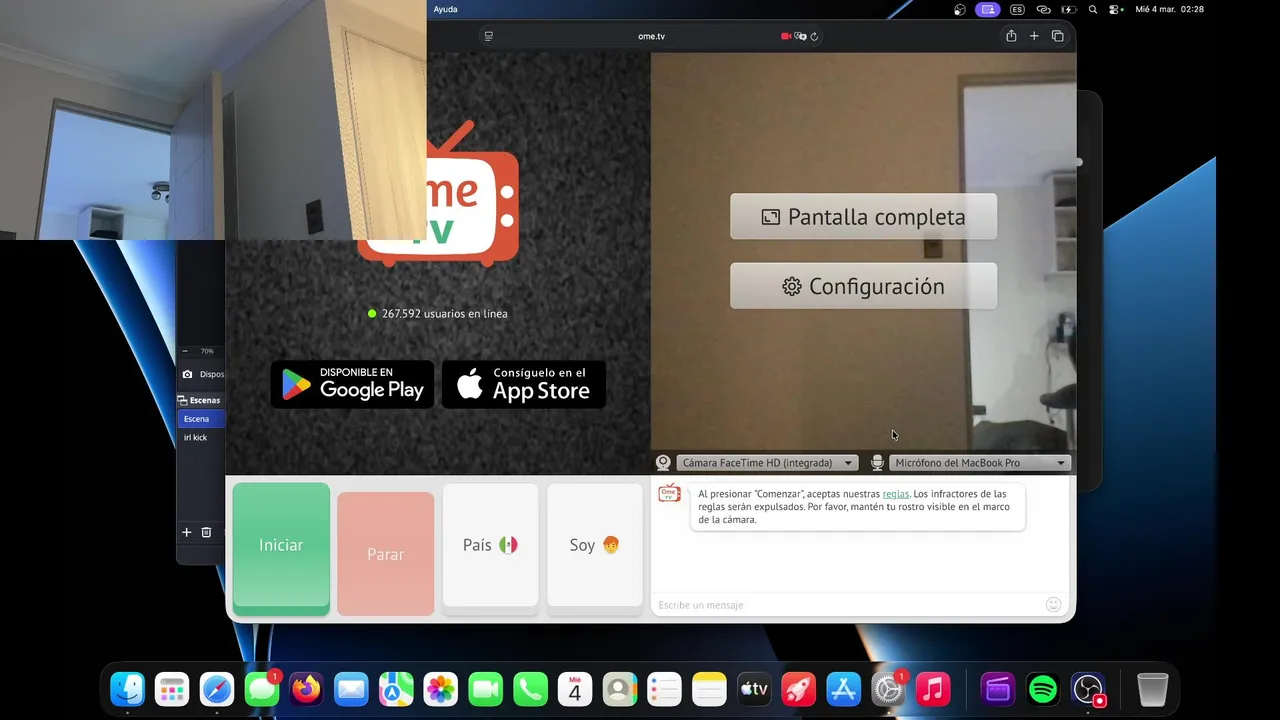Click the battery status icon
The width and height of the screenshot is (1280, 720).
1071,9
